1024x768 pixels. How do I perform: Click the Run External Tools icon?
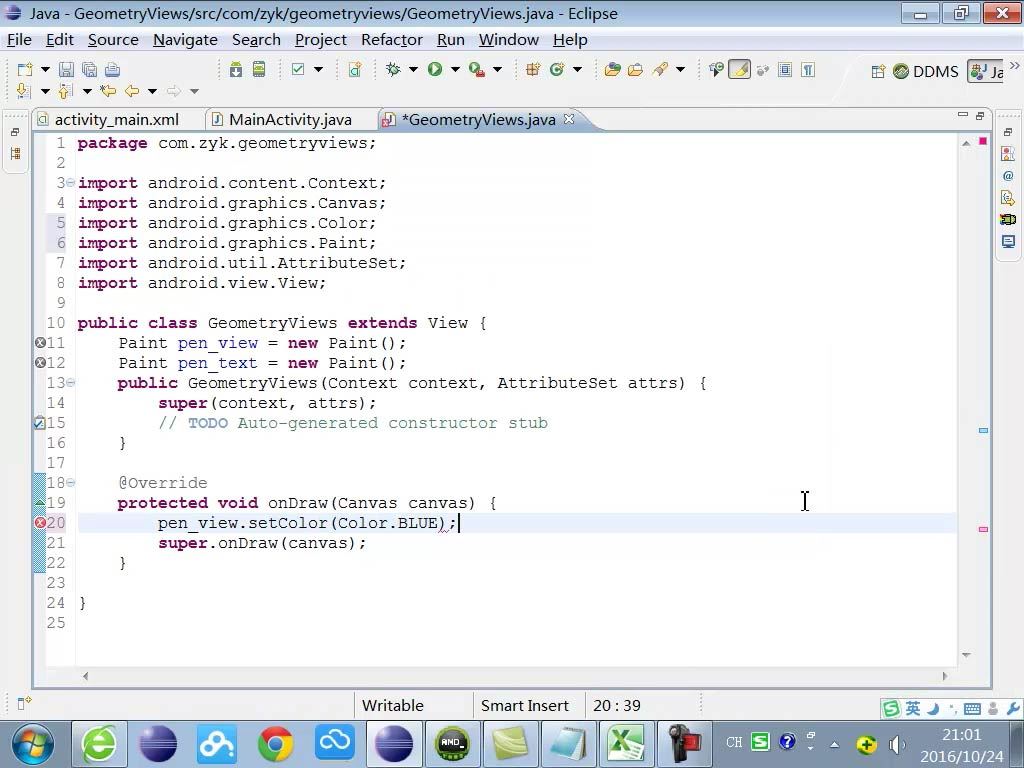477,69
